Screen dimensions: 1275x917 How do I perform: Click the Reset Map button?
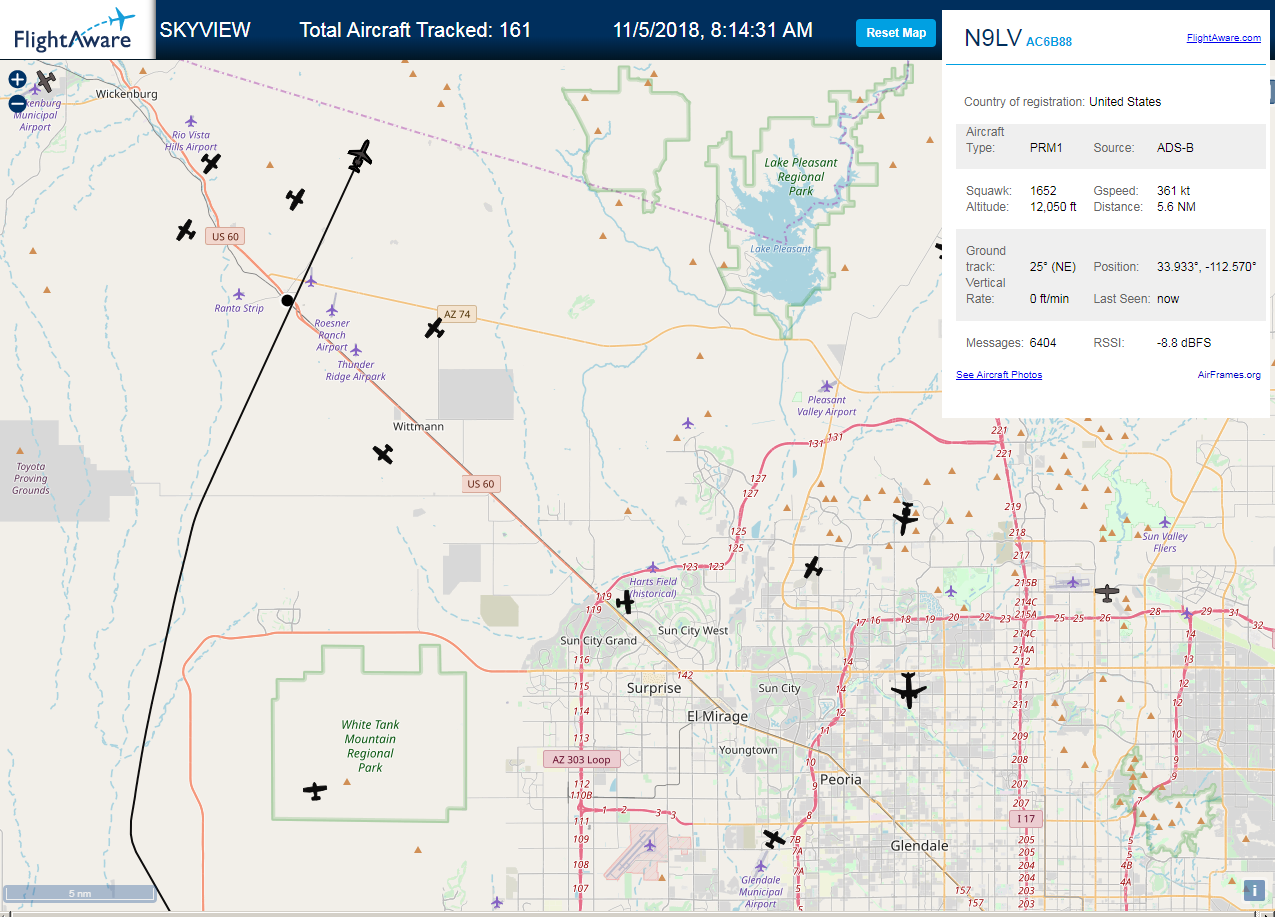click(x=896, y=33)
